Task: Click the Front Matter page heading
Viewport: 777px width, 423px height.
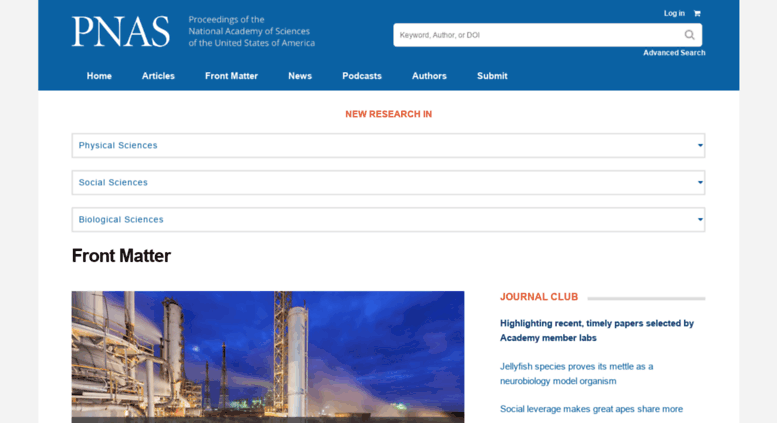Action: (121, 256)
